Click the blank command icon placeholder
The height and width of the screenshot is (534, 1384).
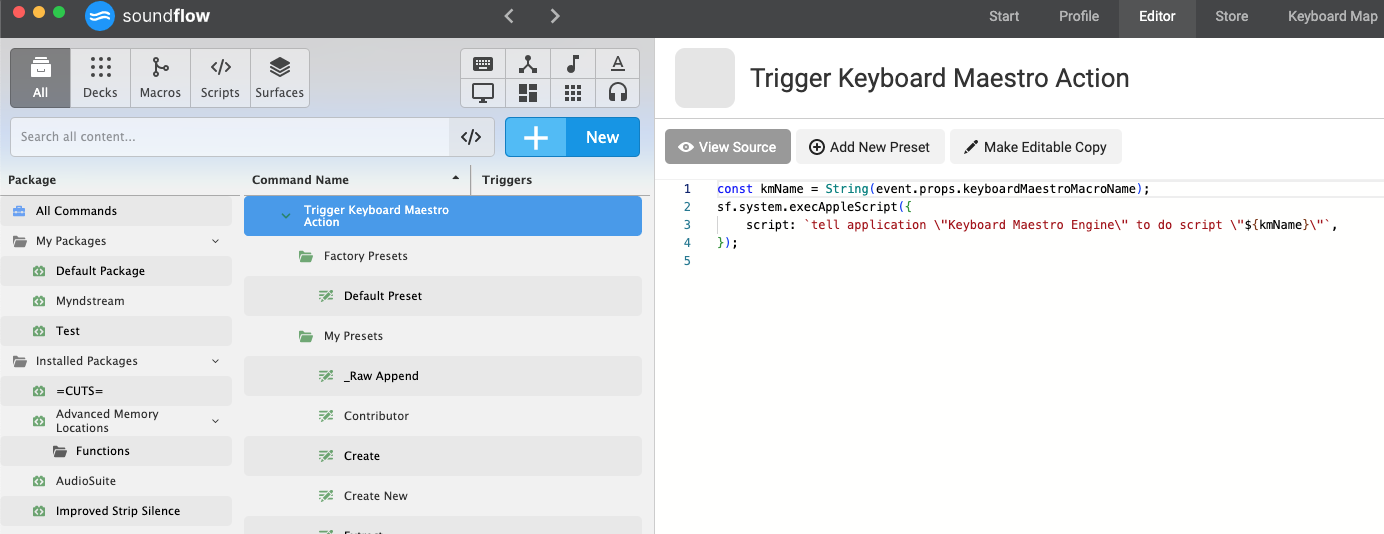[705, 78]
